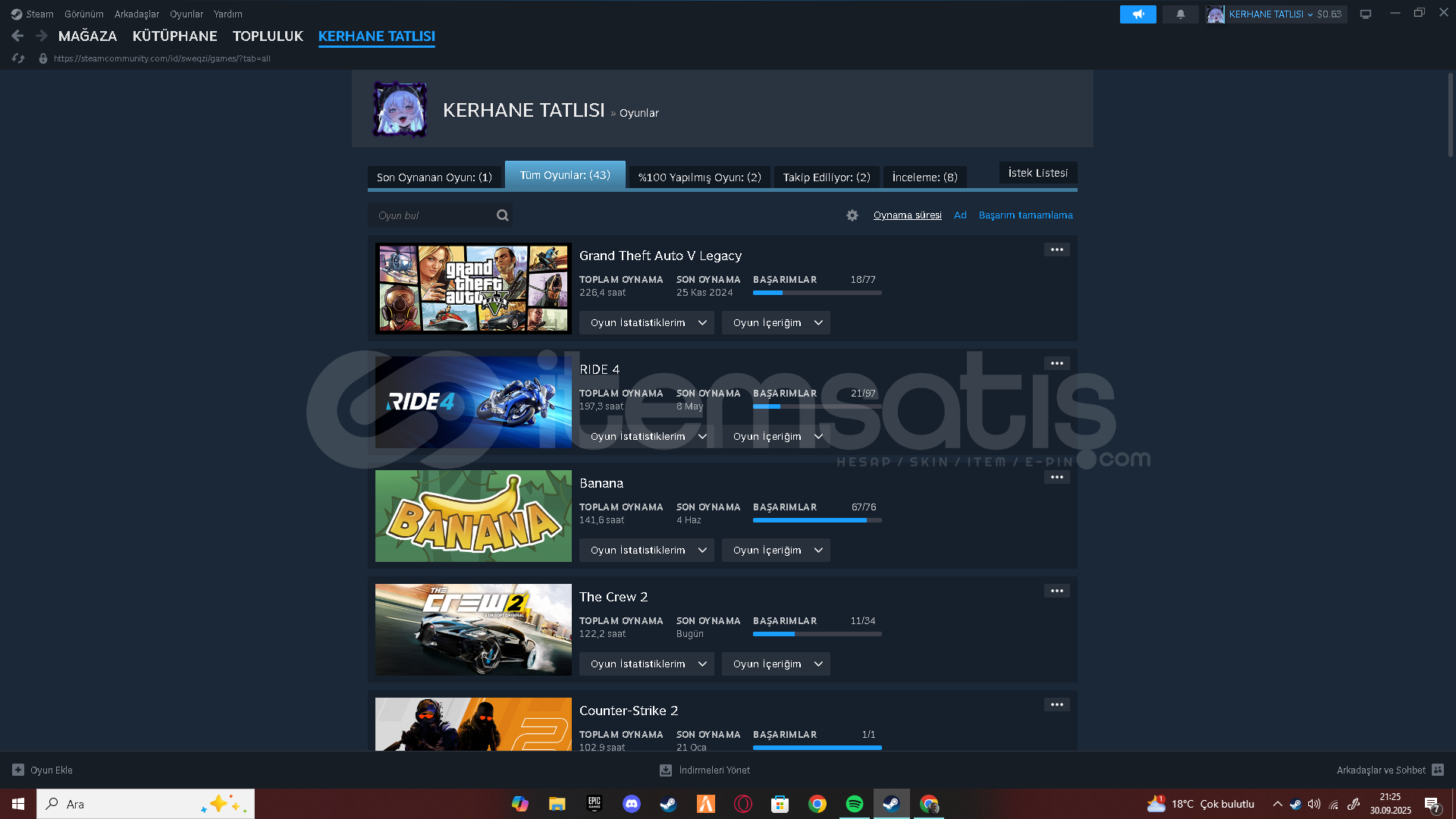Go to KÜTÜPHANE section
Screen dimensions: 1456x819
174,36
